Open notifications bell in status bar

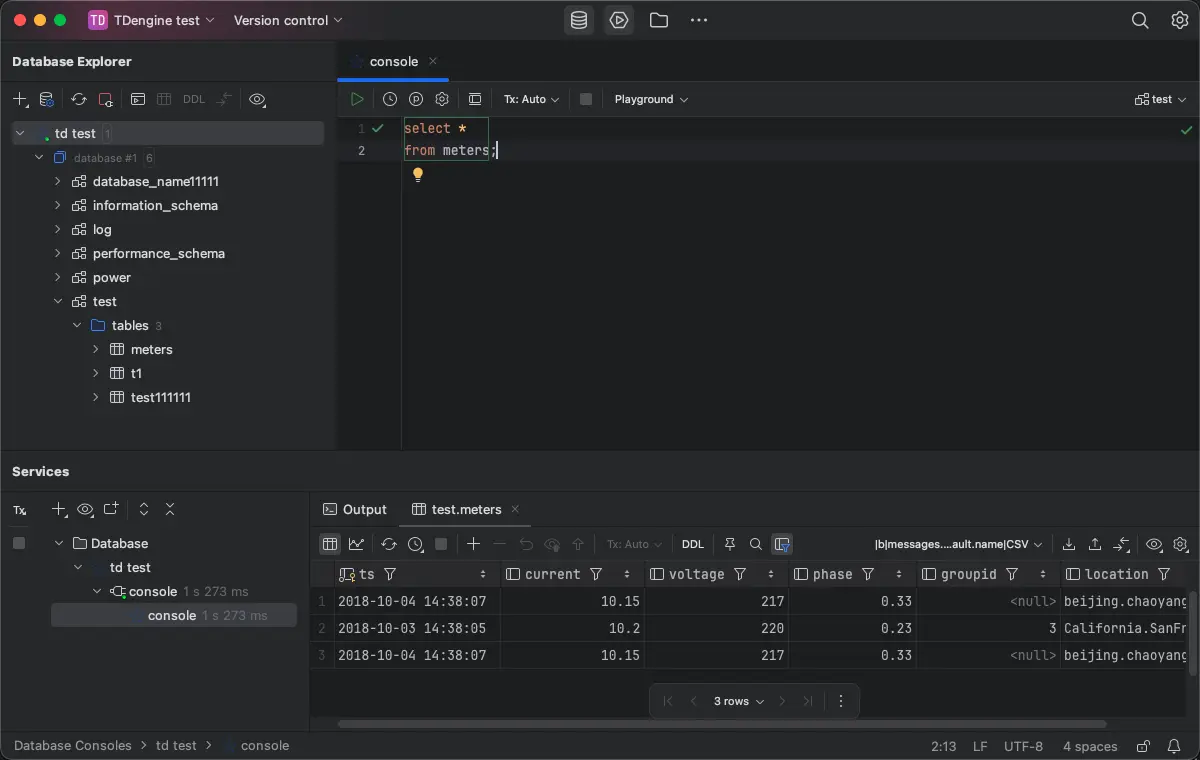(x=1174, y=746)
